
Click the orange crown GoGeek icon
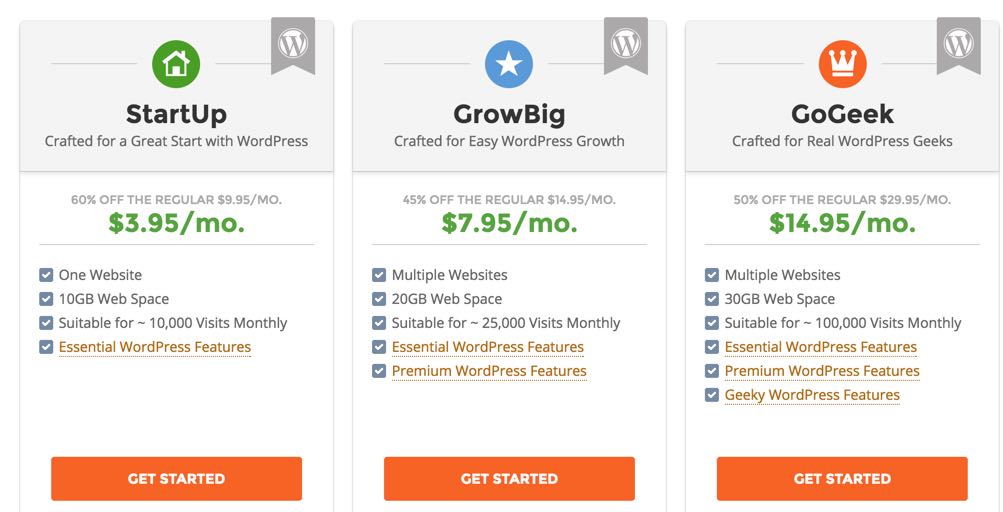[842, 64]
